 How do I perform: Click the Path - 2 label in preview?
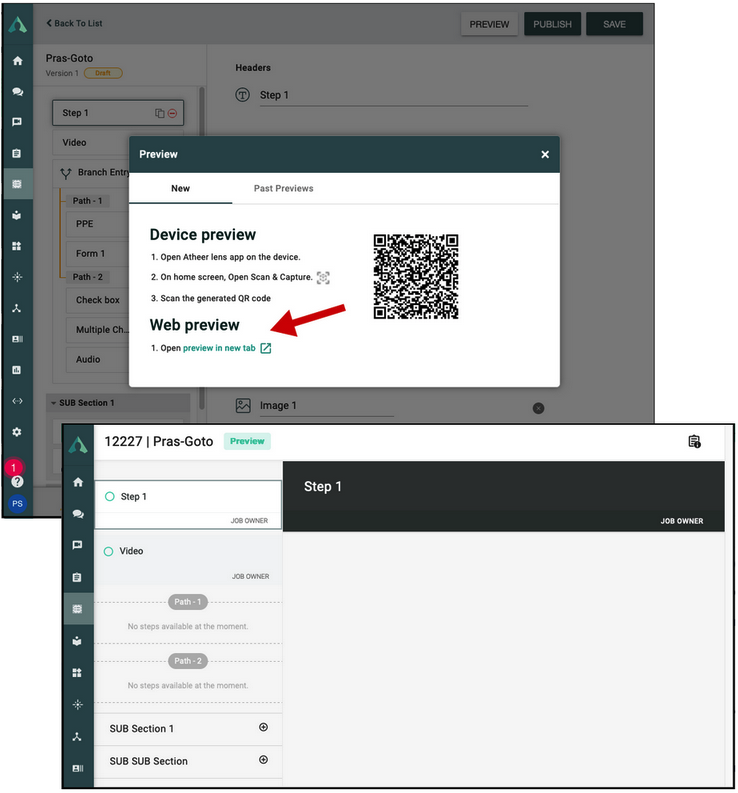[188, 661]
